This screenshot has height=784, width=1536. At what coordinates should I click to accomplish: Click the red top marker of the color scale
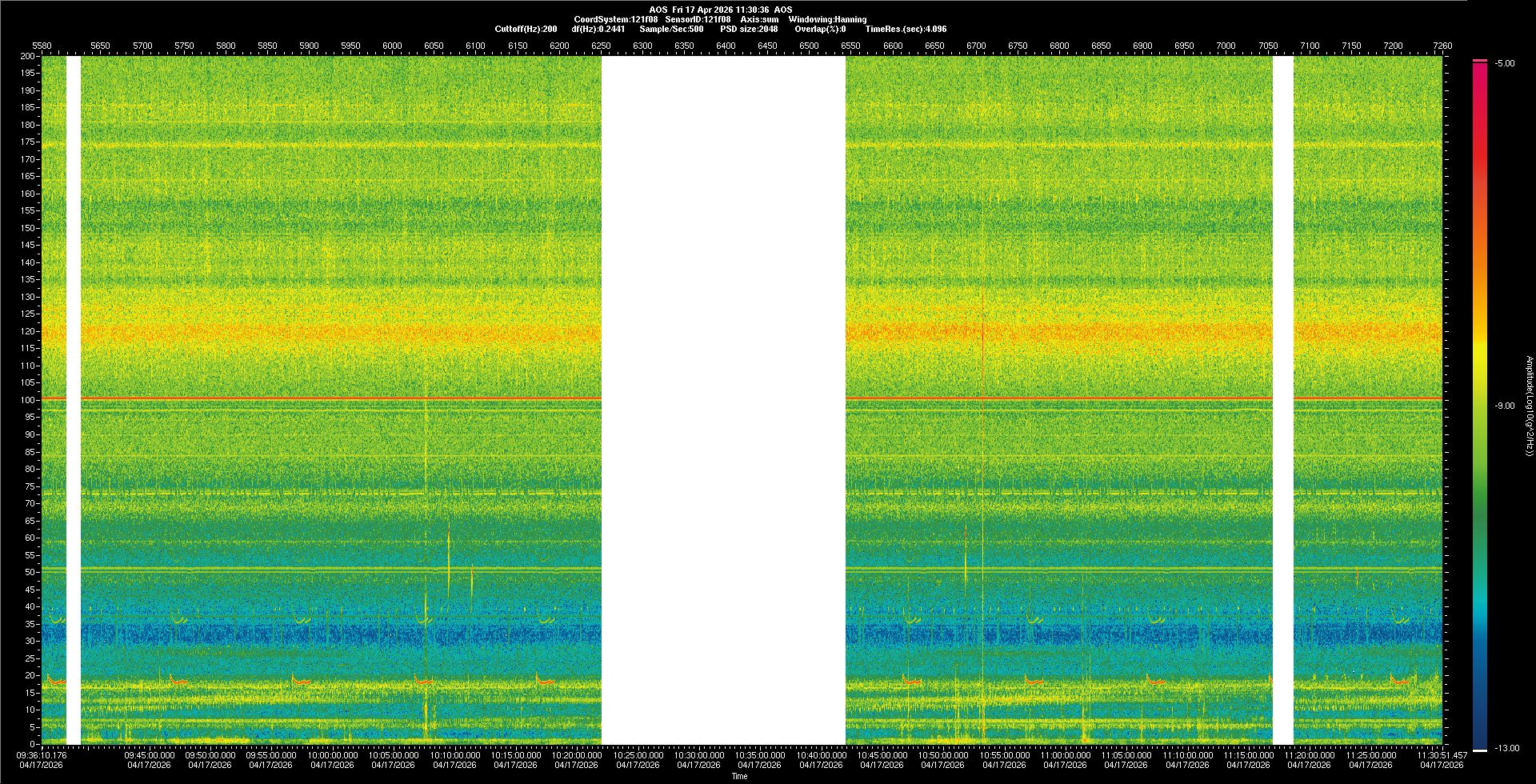[x=1480, y=61]
